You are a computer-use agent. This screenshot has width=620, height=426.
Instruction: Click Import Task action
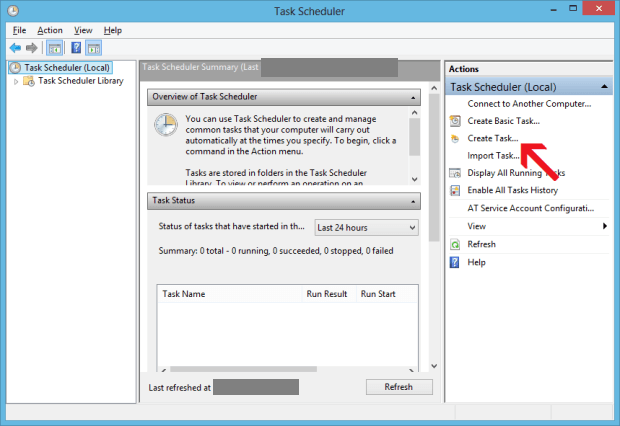(493, 156)
